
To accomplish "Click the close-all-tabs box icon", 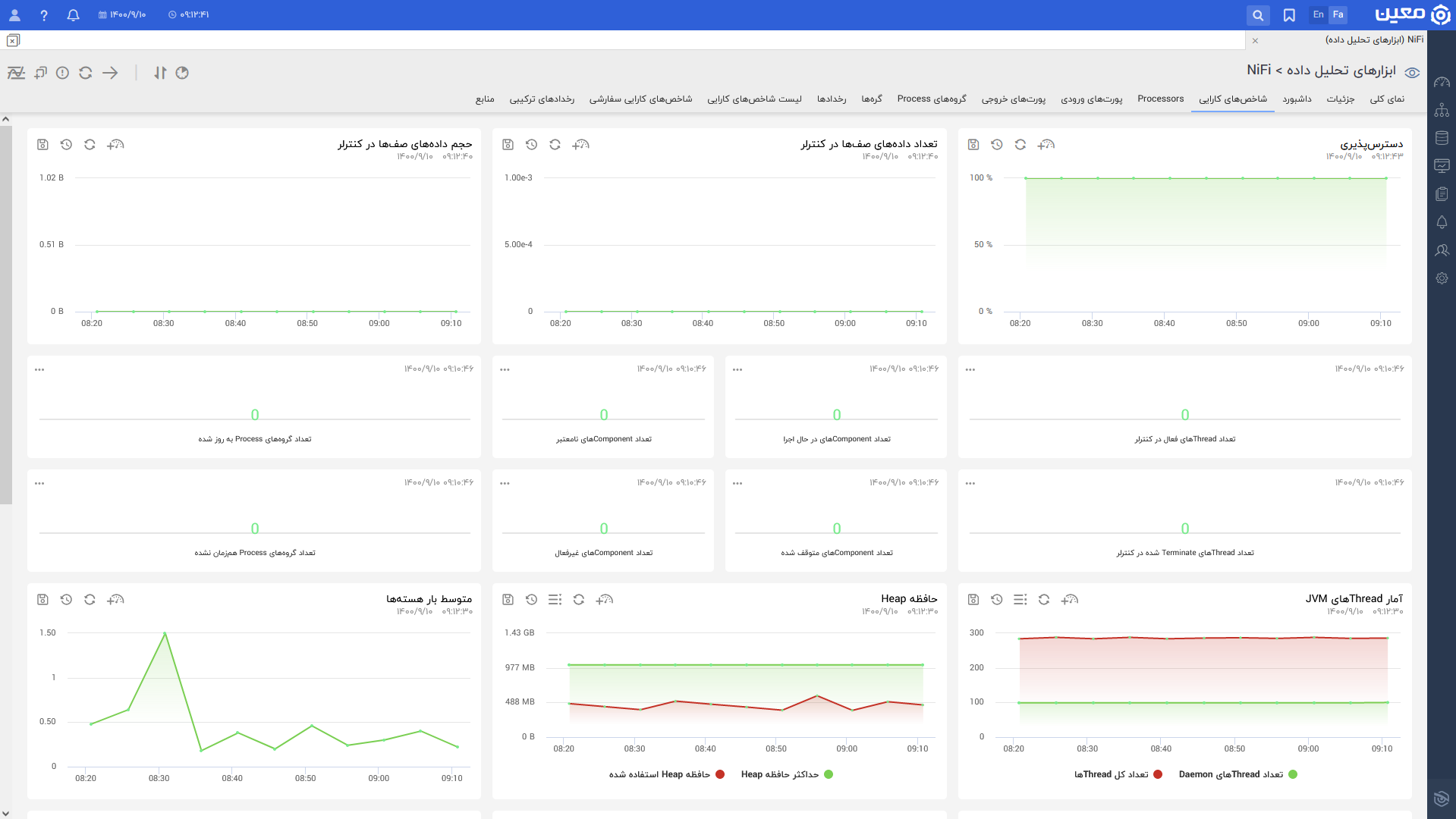I will pyautogui.click(x=13, y=40).
